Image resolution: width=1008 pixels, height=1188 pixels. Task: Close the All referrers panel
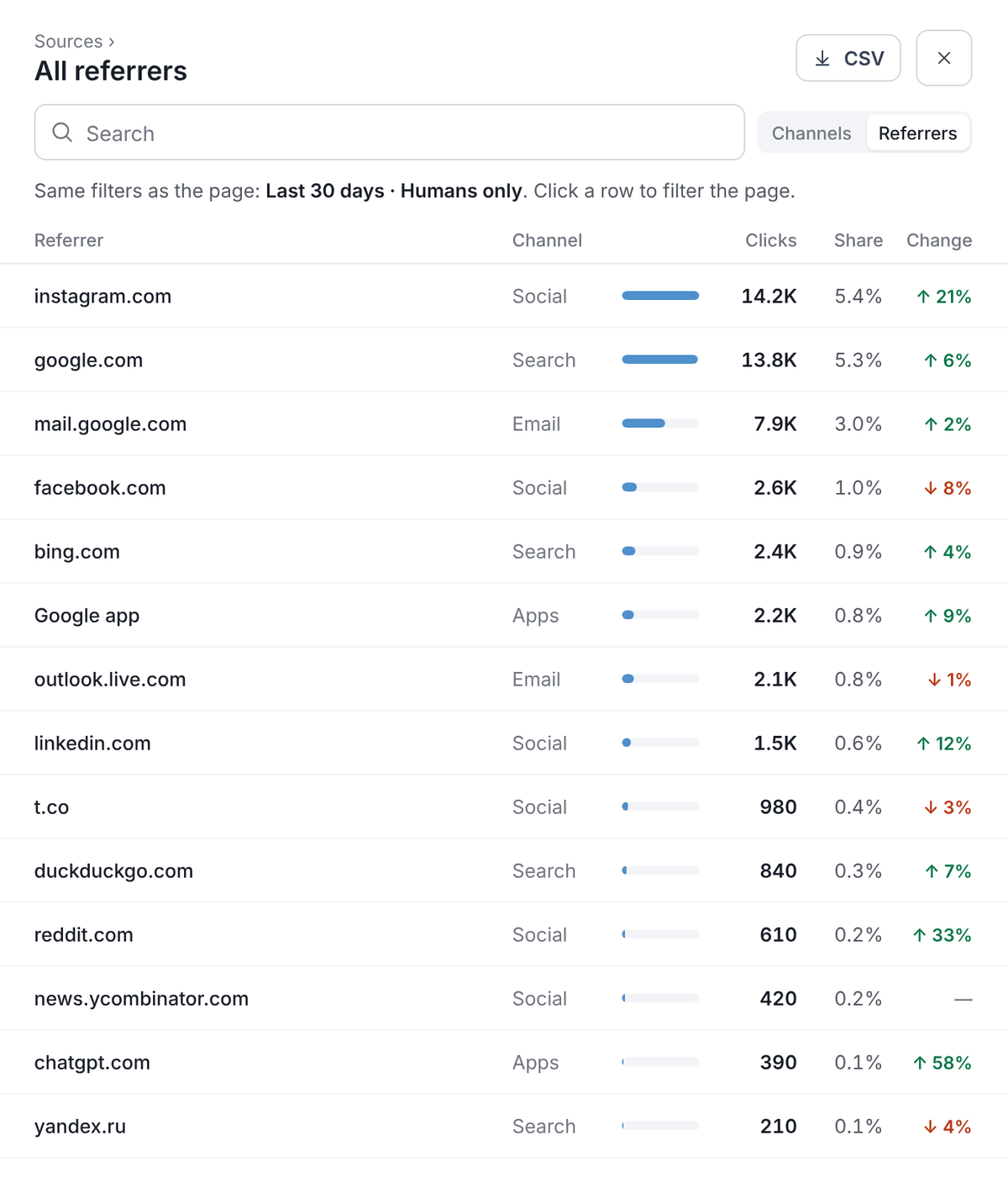coord(944,58)
